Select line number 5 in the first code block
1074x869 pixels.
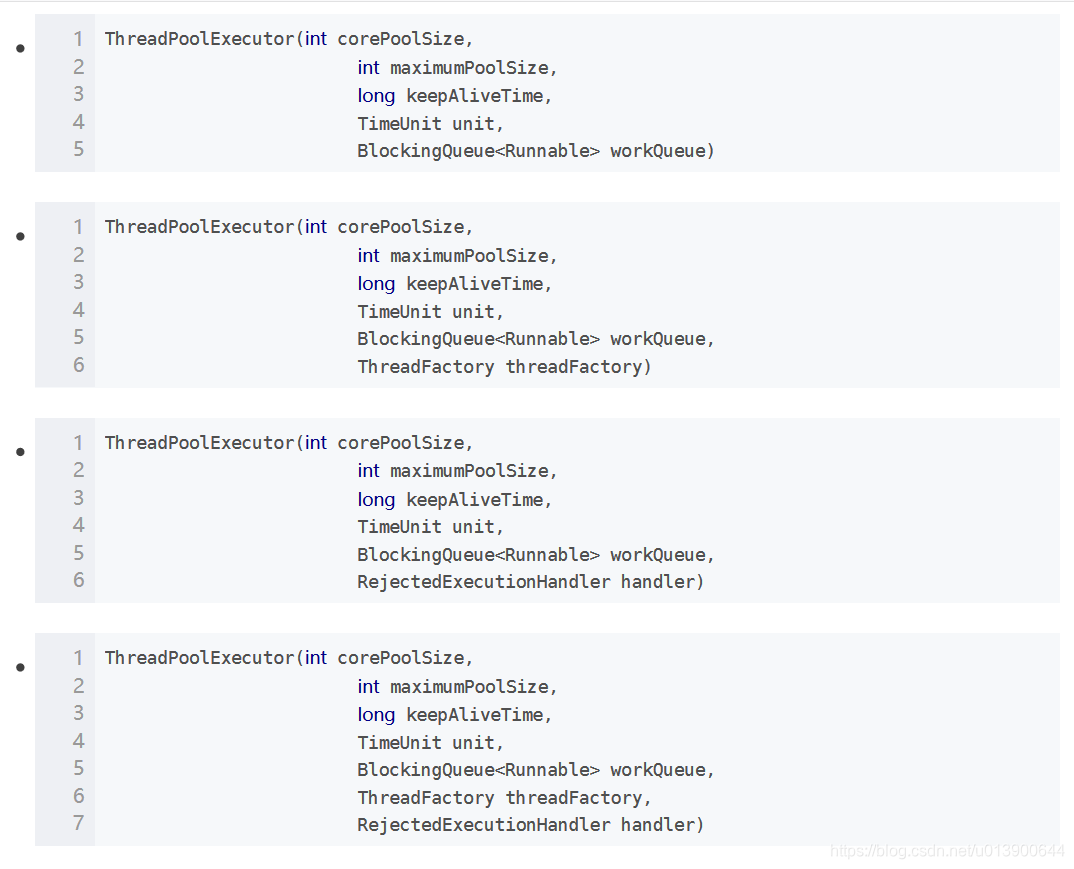coord(78,148)
